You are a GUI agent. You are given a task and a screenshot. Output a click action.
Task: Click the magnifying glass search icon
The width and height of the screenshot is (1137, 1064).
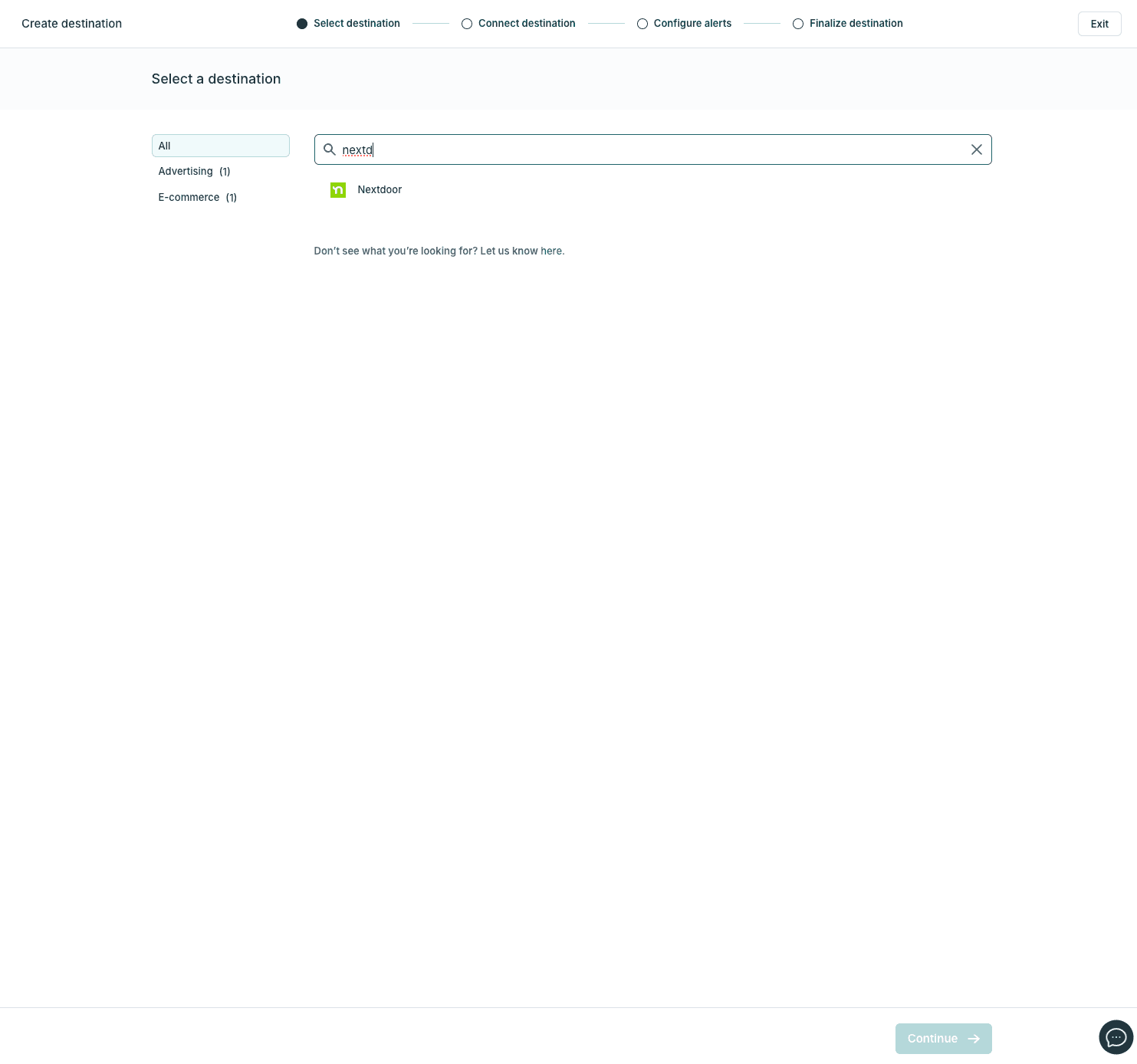(330, 149)
